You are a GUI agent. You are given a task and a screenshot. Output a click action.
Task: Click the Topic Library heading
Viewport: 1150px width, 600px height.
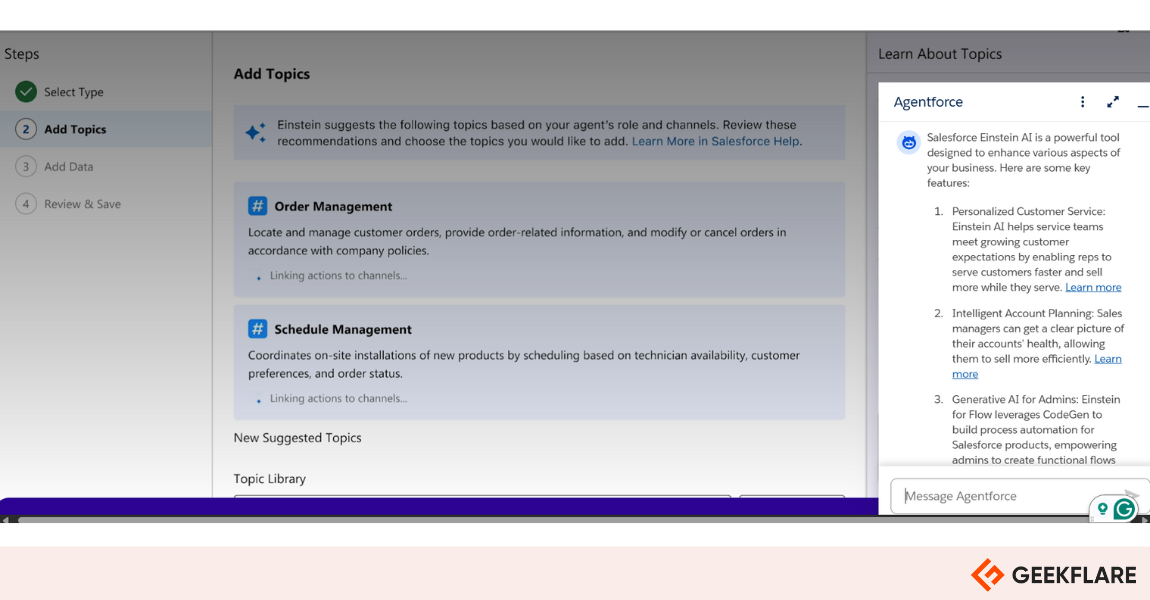tap(269, 478)
